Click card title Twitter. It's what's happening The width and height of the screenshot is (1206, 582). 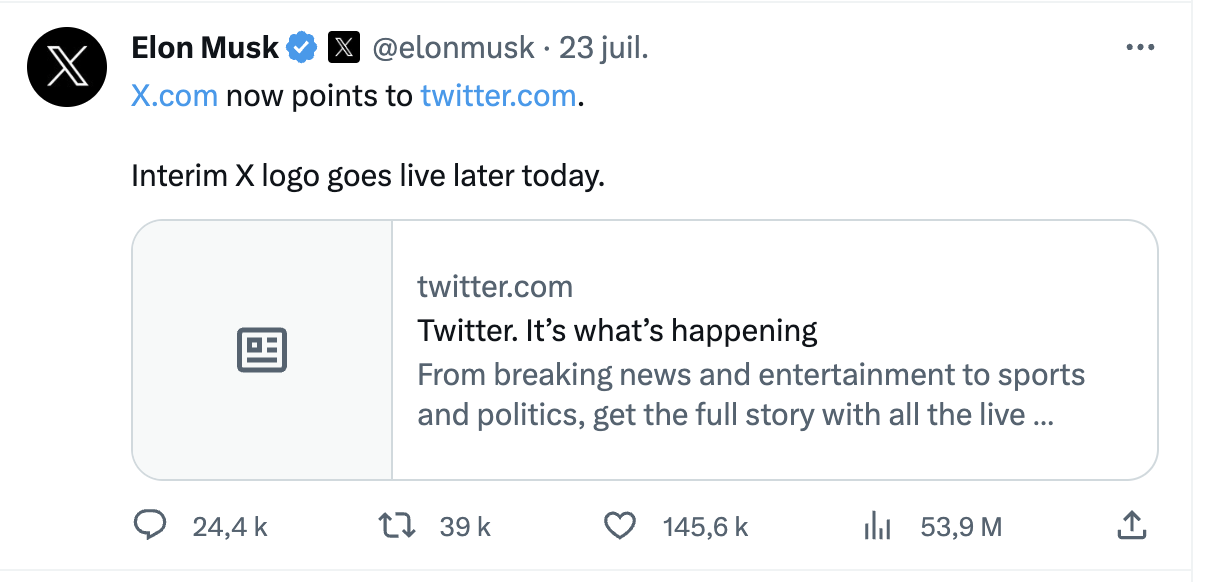point(617,330)
